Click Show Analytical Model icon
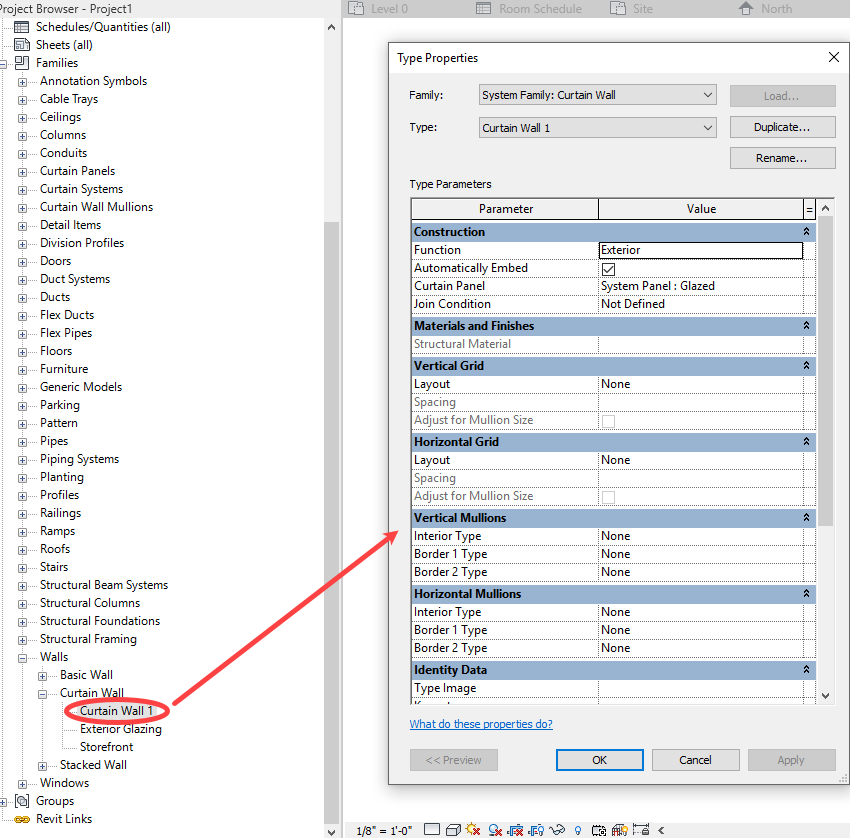Image resolution: width=850 pixels, height=838 pixels. (620, 830)
